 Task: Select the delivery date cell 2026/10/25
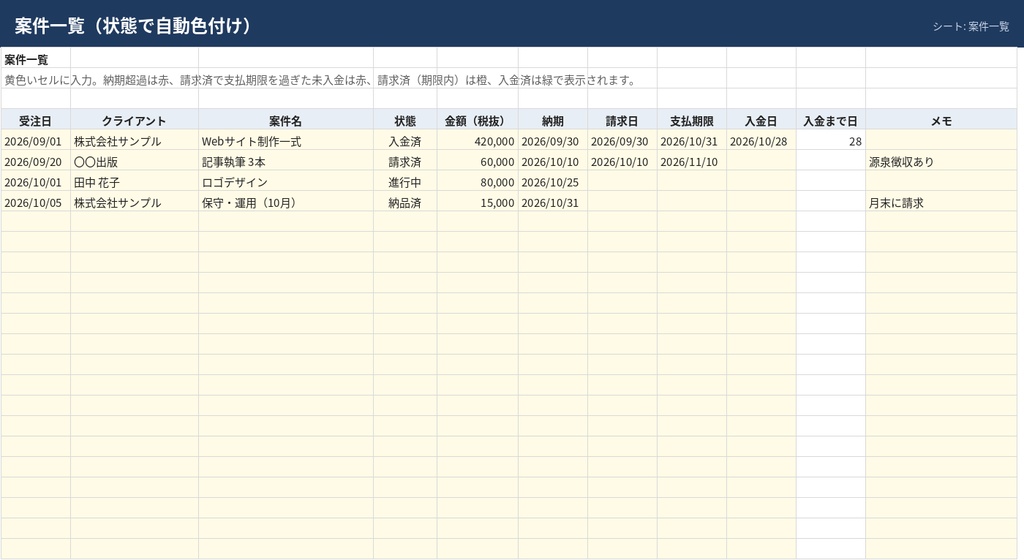coord(552,182)
